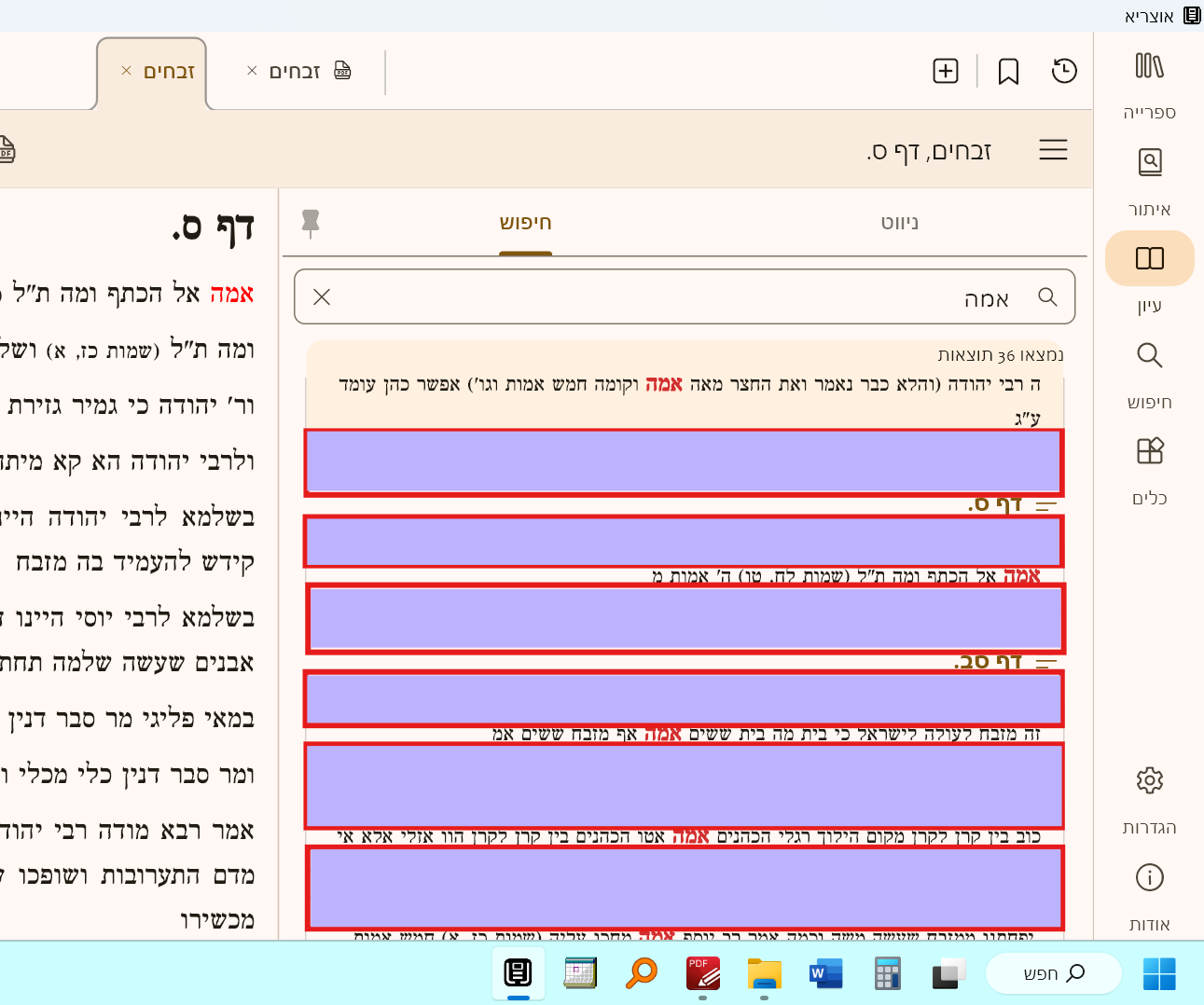Open the חיפוש (search) sidebar icon

click(x=1149, y=354)
